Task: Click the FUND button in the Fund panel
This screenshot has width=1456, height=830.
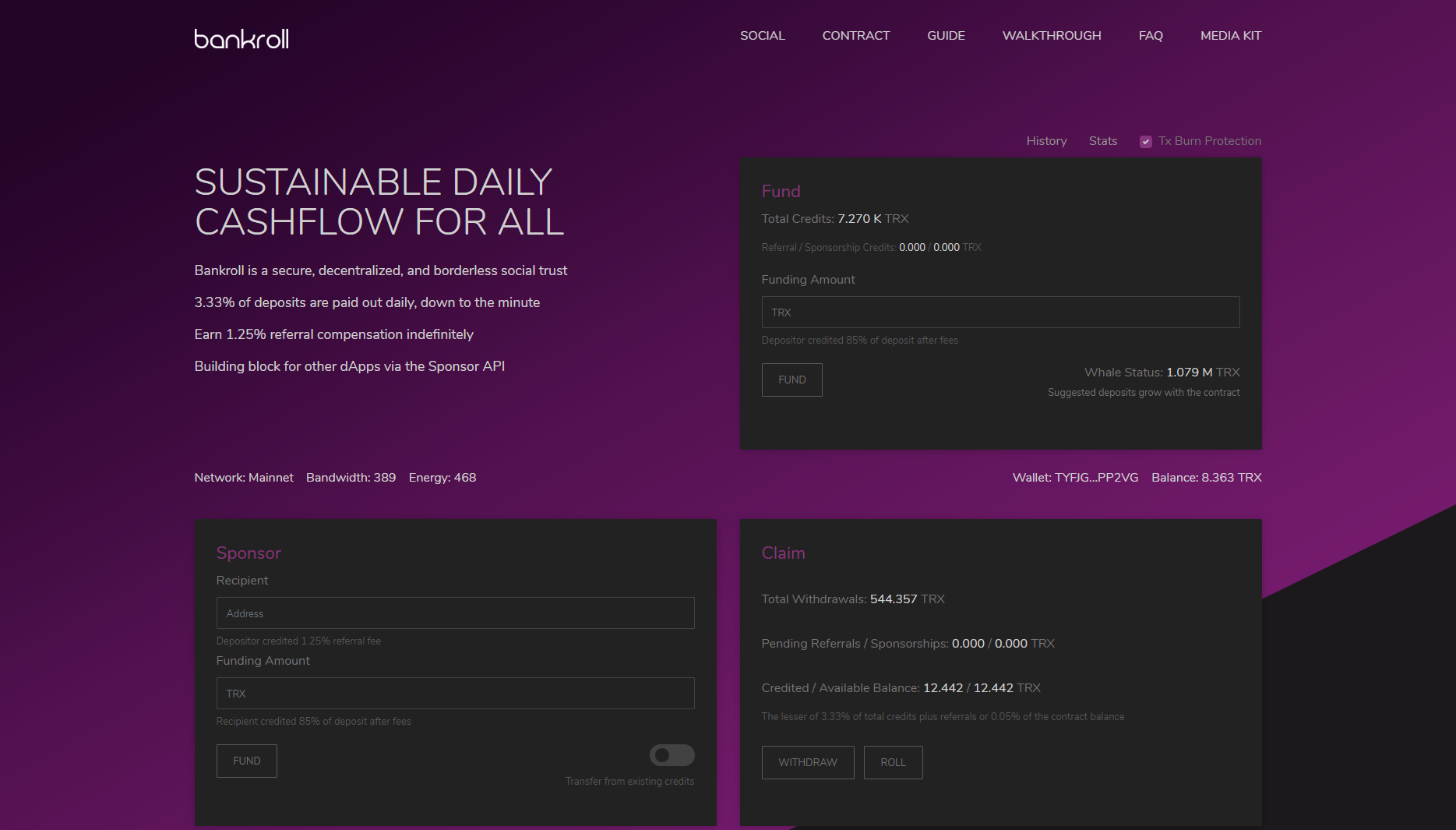Action: click(791, 380)
